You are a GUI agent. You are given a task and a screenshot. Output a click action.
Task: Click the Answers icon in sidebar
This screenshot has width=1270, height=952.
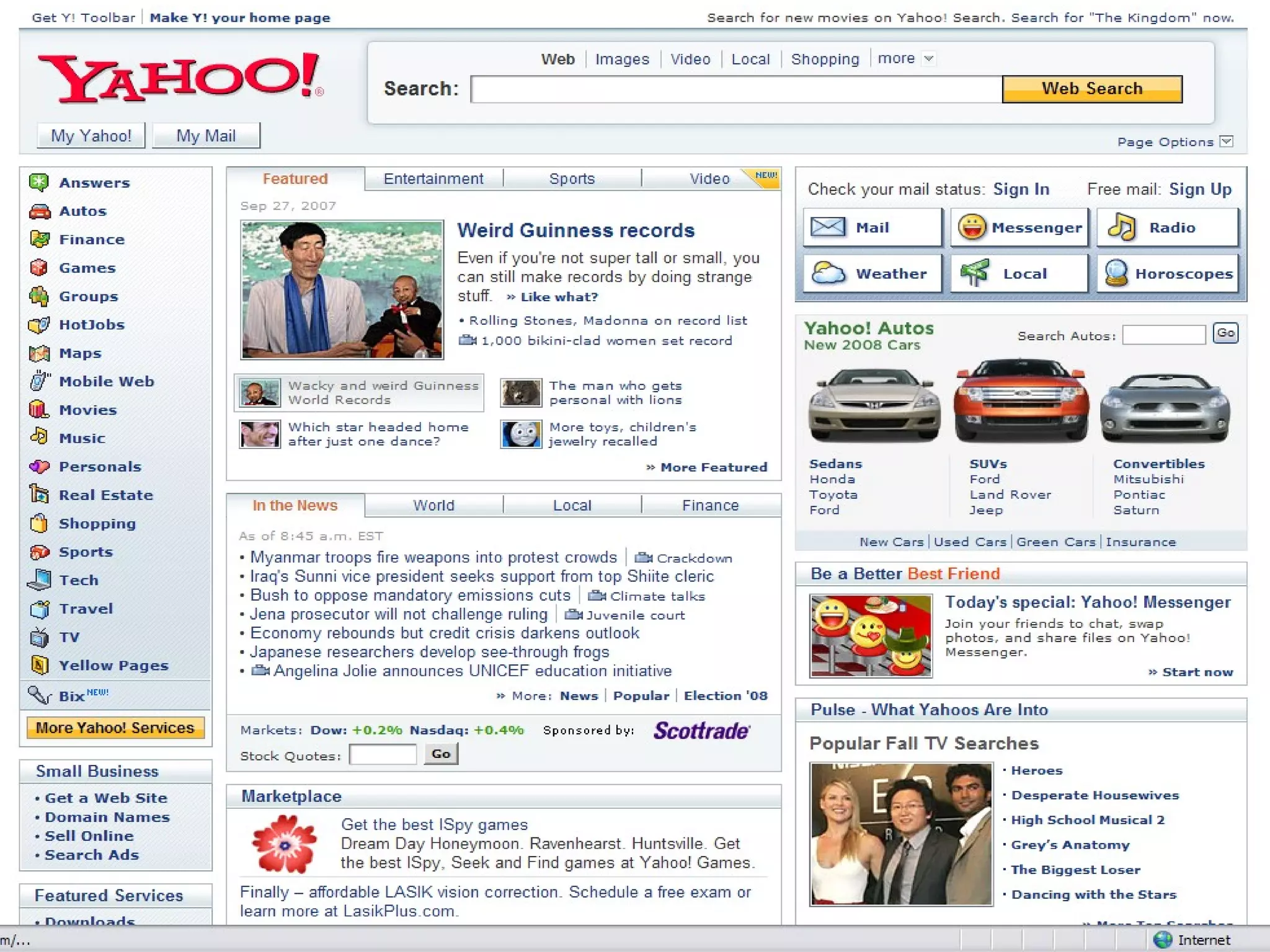pos(39,182)
